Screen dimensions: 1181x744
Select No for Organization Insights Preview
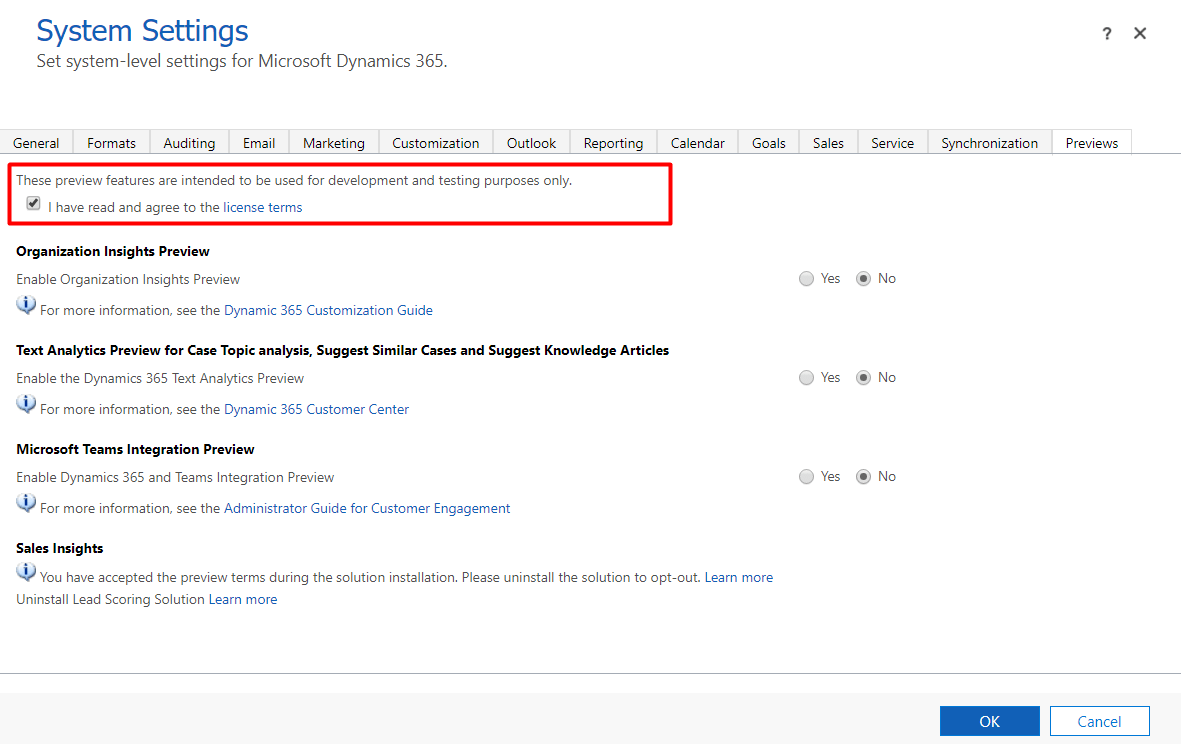863,278
